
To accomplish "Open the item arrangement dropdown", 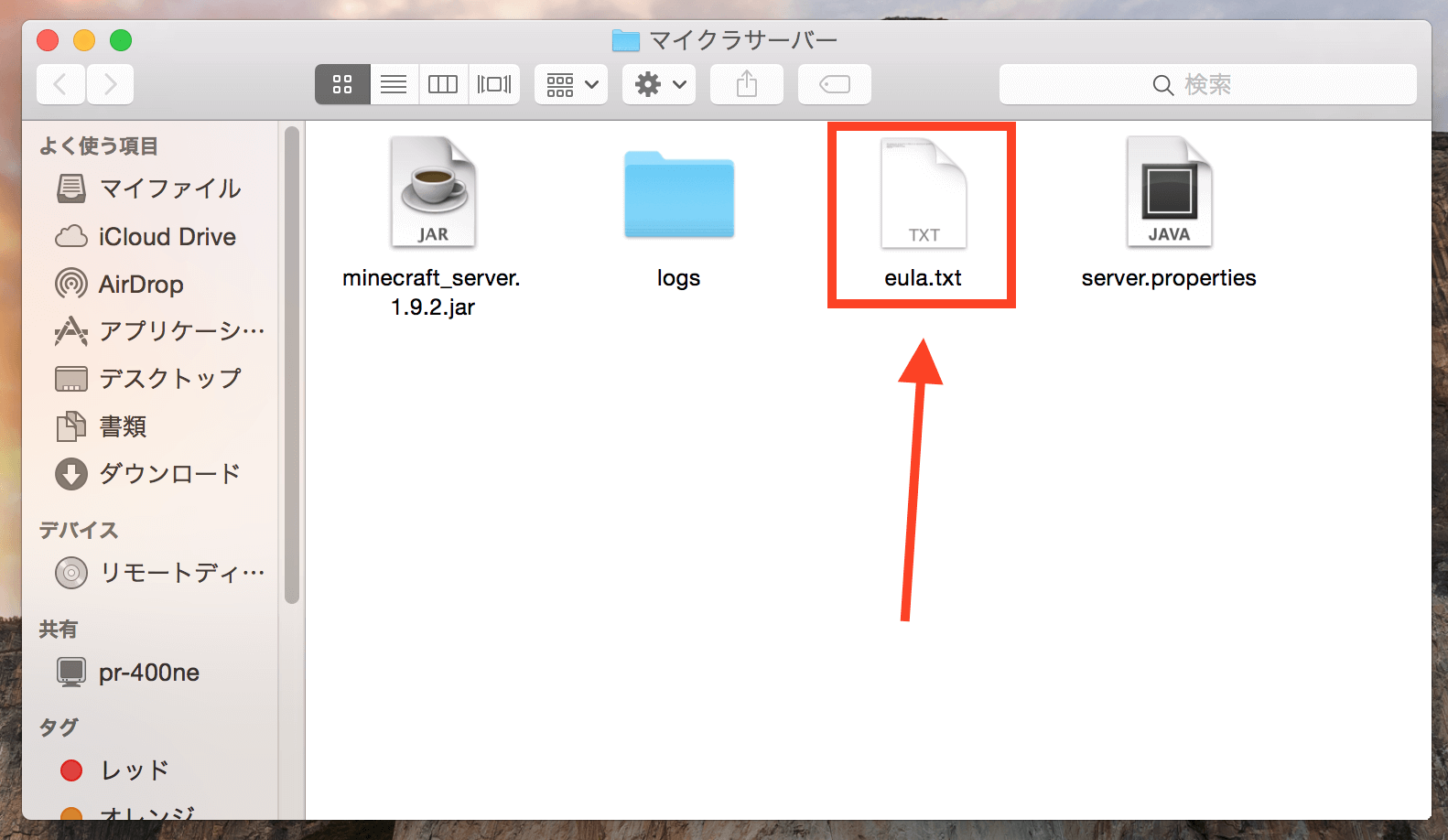I will click(571, 84).
